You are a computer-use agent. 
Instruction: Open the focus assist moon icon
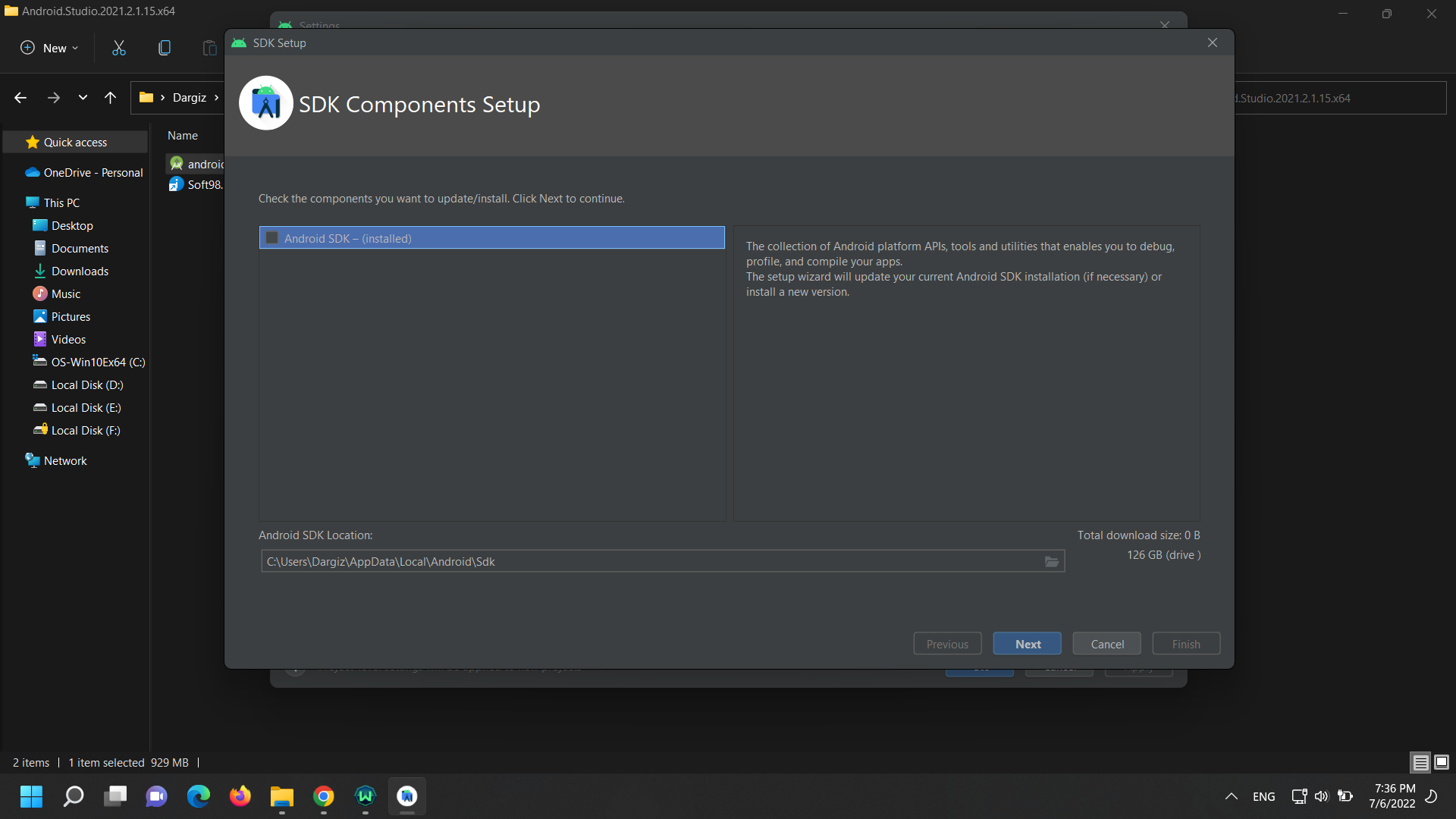point(1432,796)
